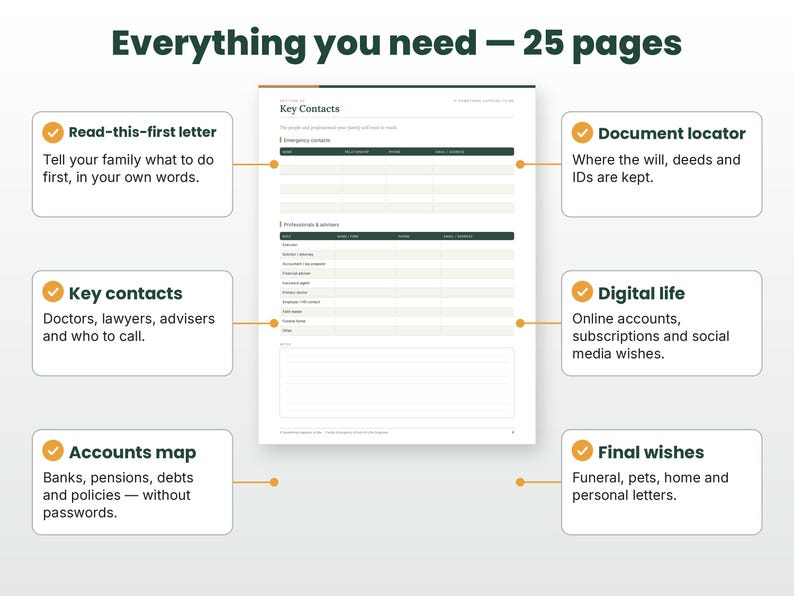Click the Everything you need headline
Viewport: 794px width, 596px height.
(x=396, y=44)
